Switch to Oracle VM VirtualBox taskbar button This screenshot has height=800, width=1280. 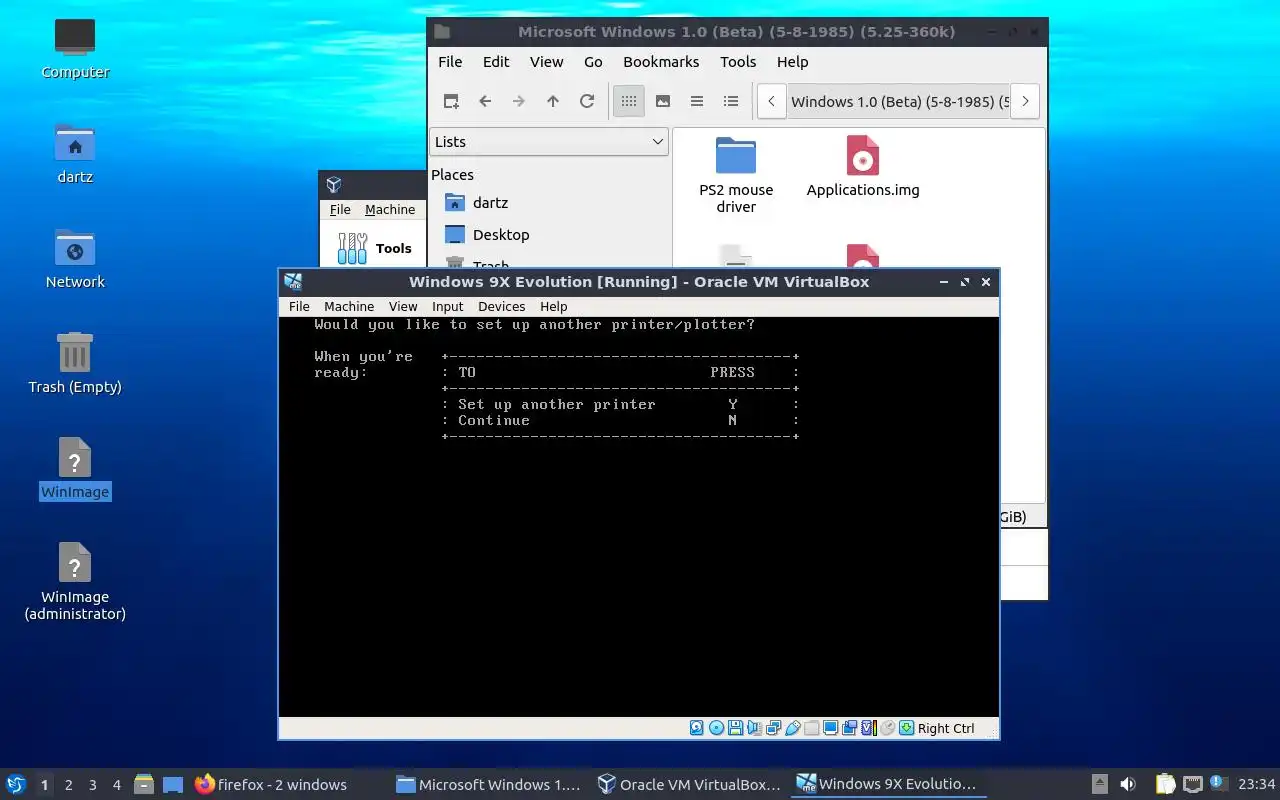(688, 784)
